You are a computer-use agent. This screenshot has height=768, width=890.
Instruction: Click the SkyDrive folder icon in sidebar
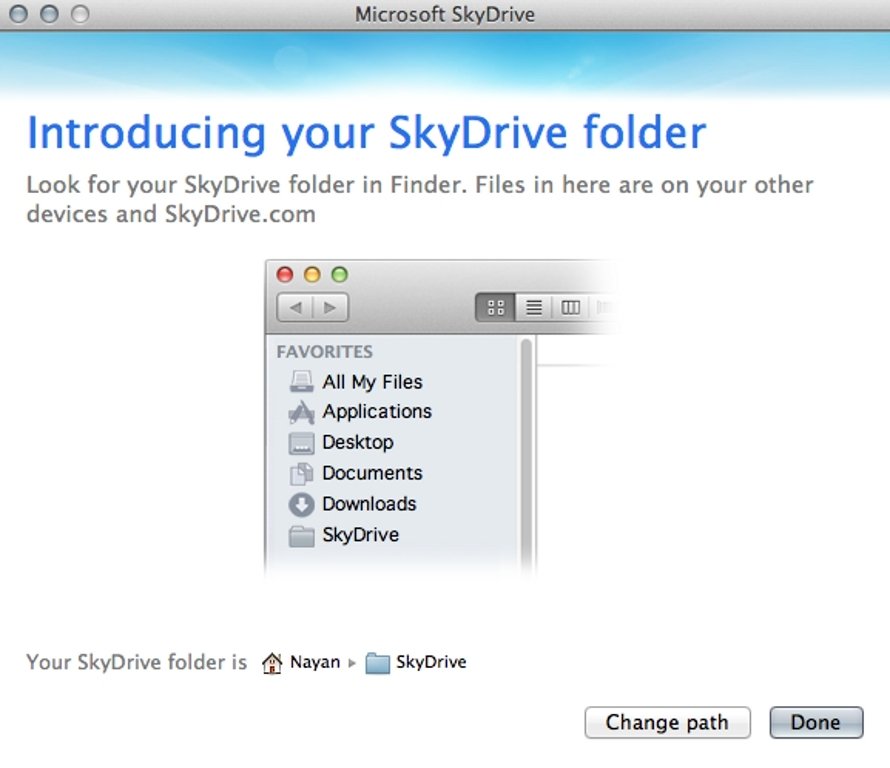[301, 536]
